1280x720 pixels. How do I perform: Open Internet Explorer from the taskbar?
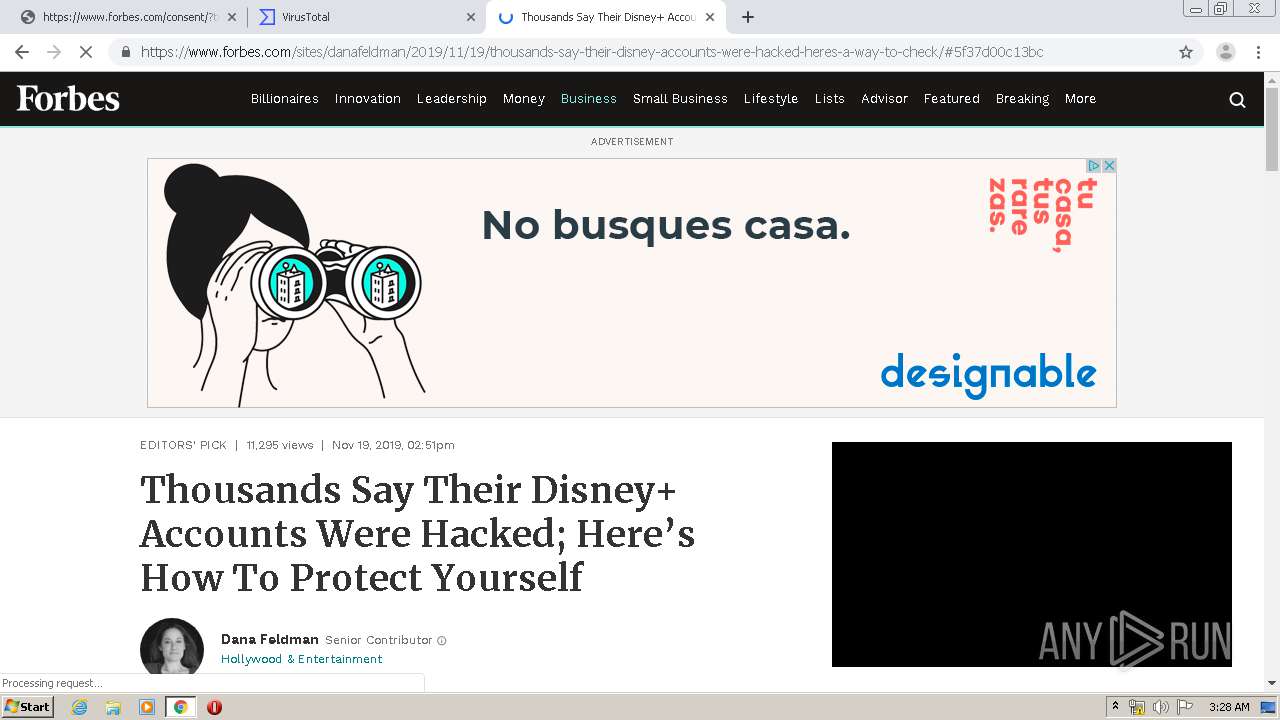pos(80,707)
